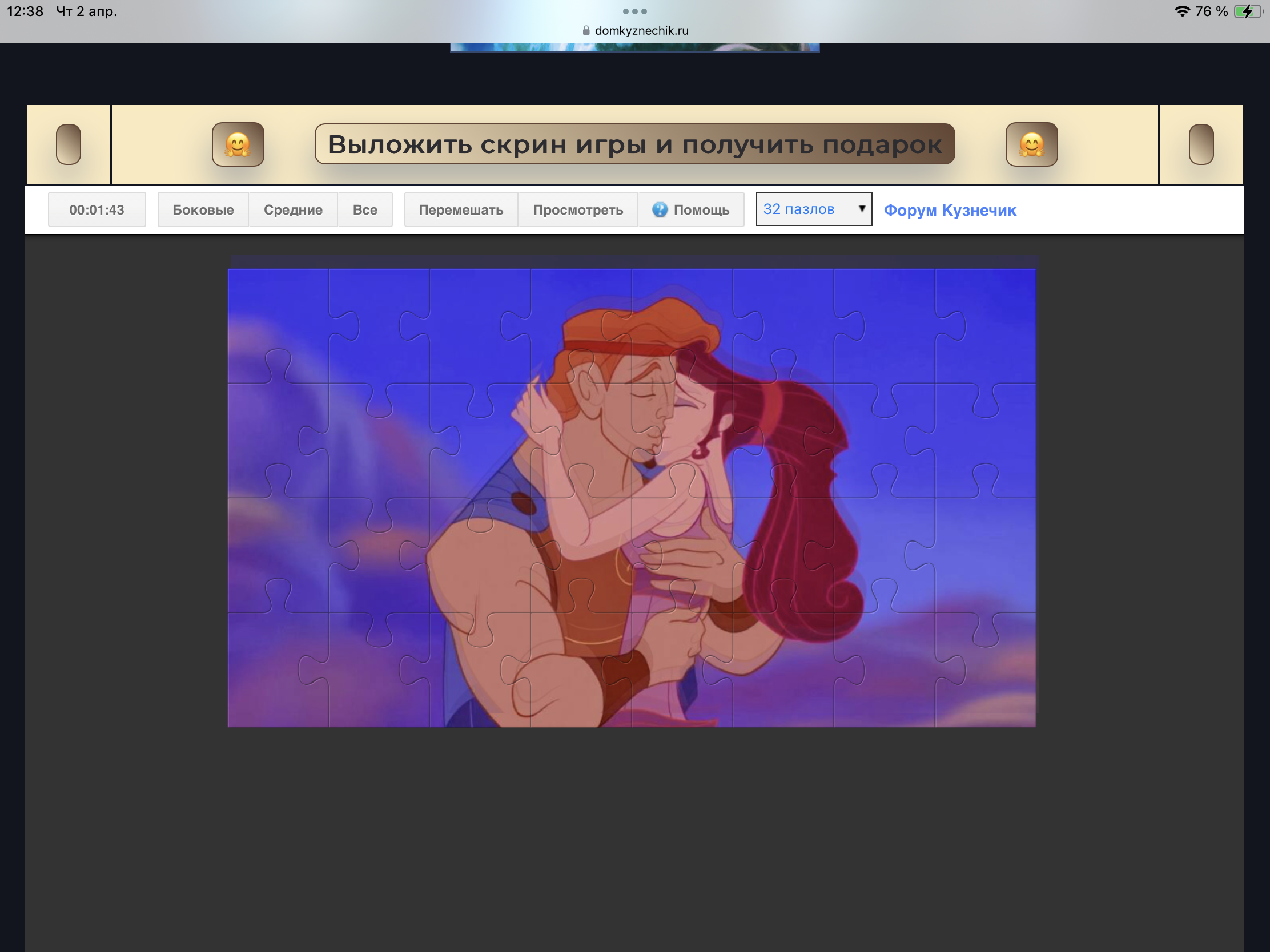
Task: Show Все puzzle pieces
Action: click(364, 209)
